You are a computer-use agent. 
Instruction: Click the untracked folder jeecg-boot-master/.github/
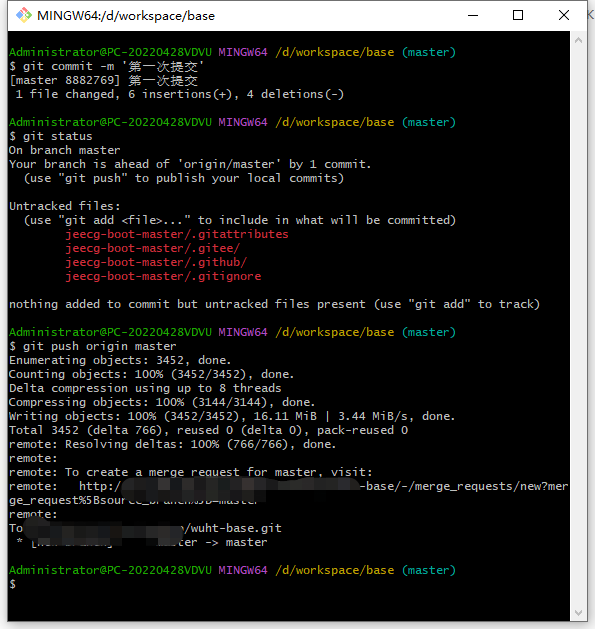click(x=156, y=262)
